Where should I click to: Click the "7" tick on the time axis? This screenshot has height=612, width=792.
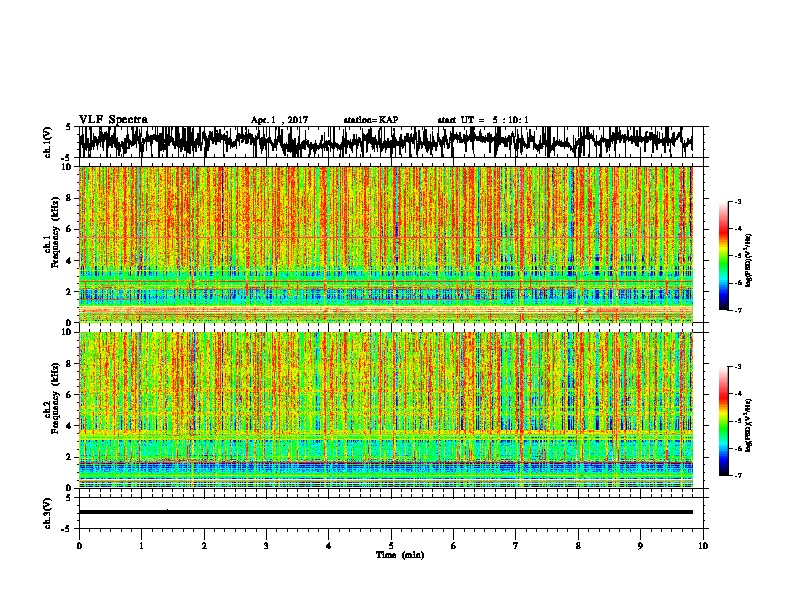tap(516, 546)
